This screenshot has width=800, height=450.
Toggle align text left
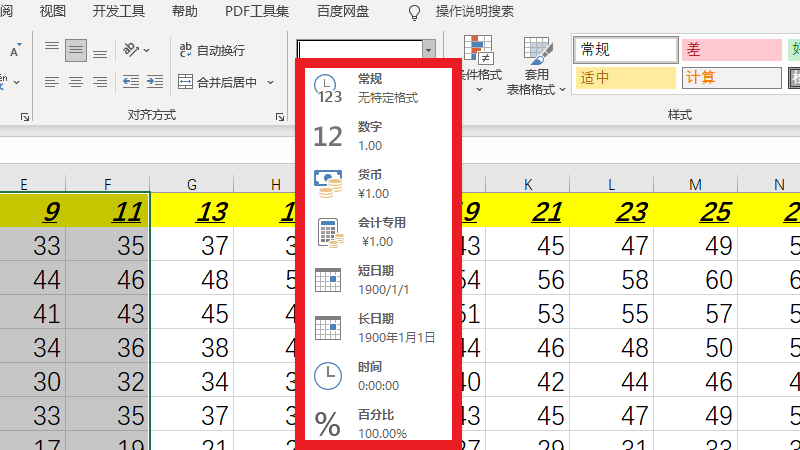pos(52,82)
